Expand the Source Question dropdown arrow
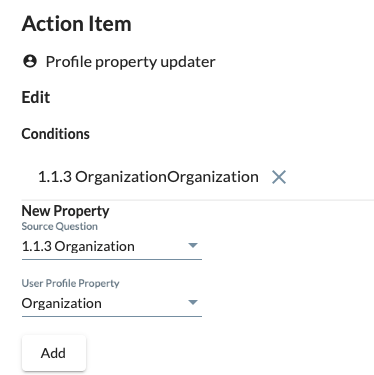This screenshot has height=375, width=374. pos(193,246)
